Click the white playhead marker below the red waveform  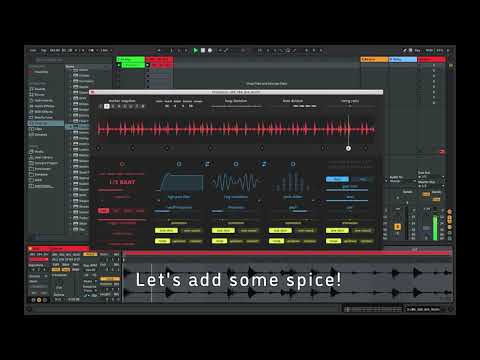pos(348,148)
